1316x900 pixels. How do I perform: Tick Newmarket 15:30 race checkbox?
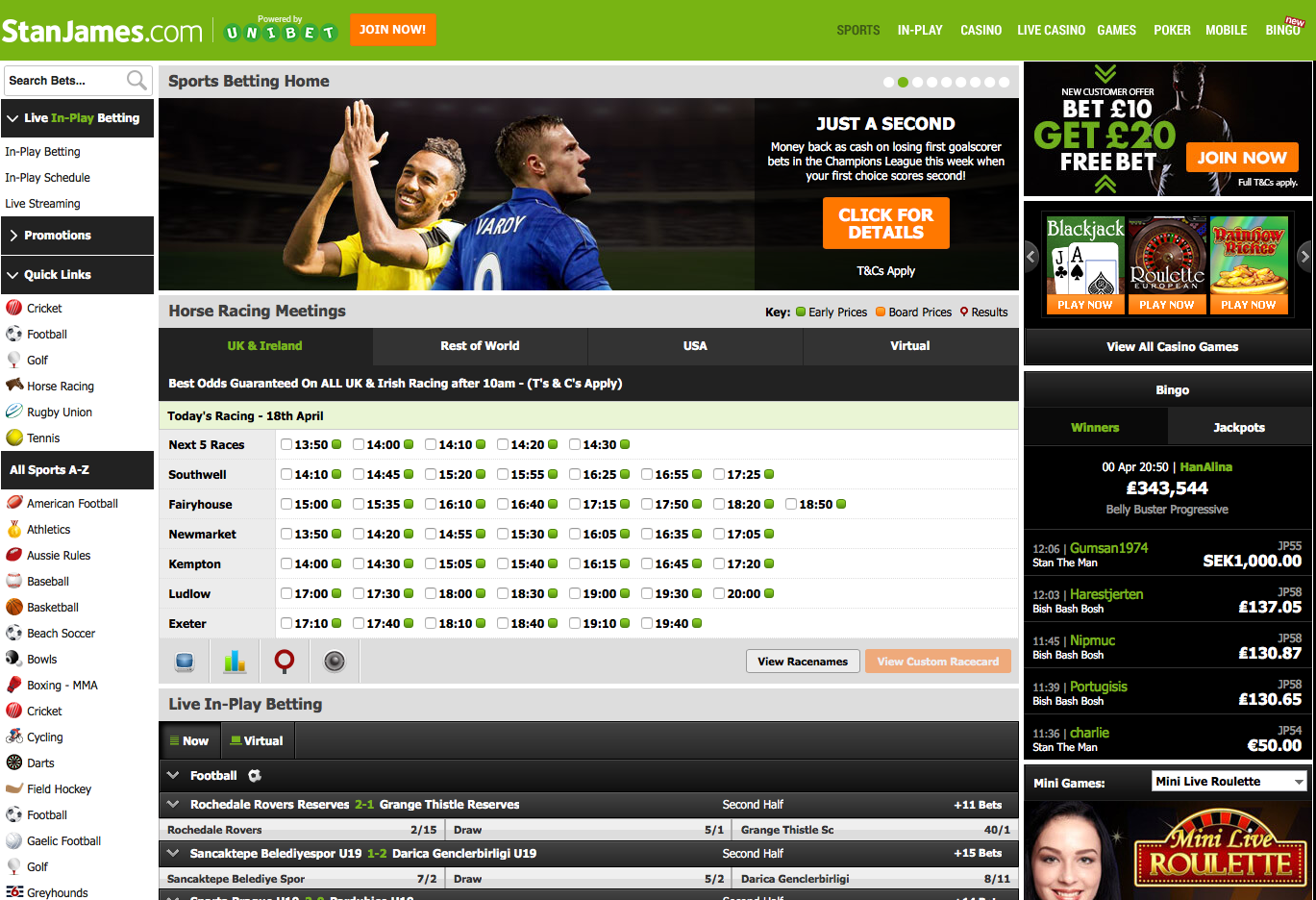[x=503, y=534]
